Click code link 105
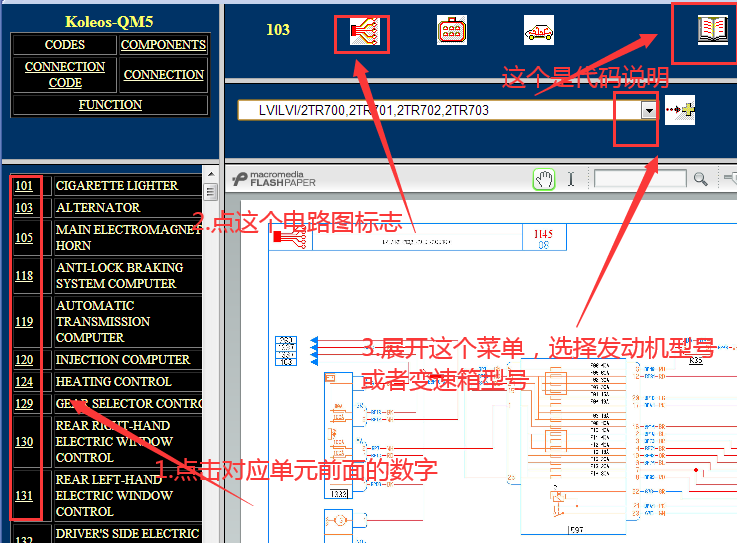The image size is (737, 543). [x=24, y=237]
